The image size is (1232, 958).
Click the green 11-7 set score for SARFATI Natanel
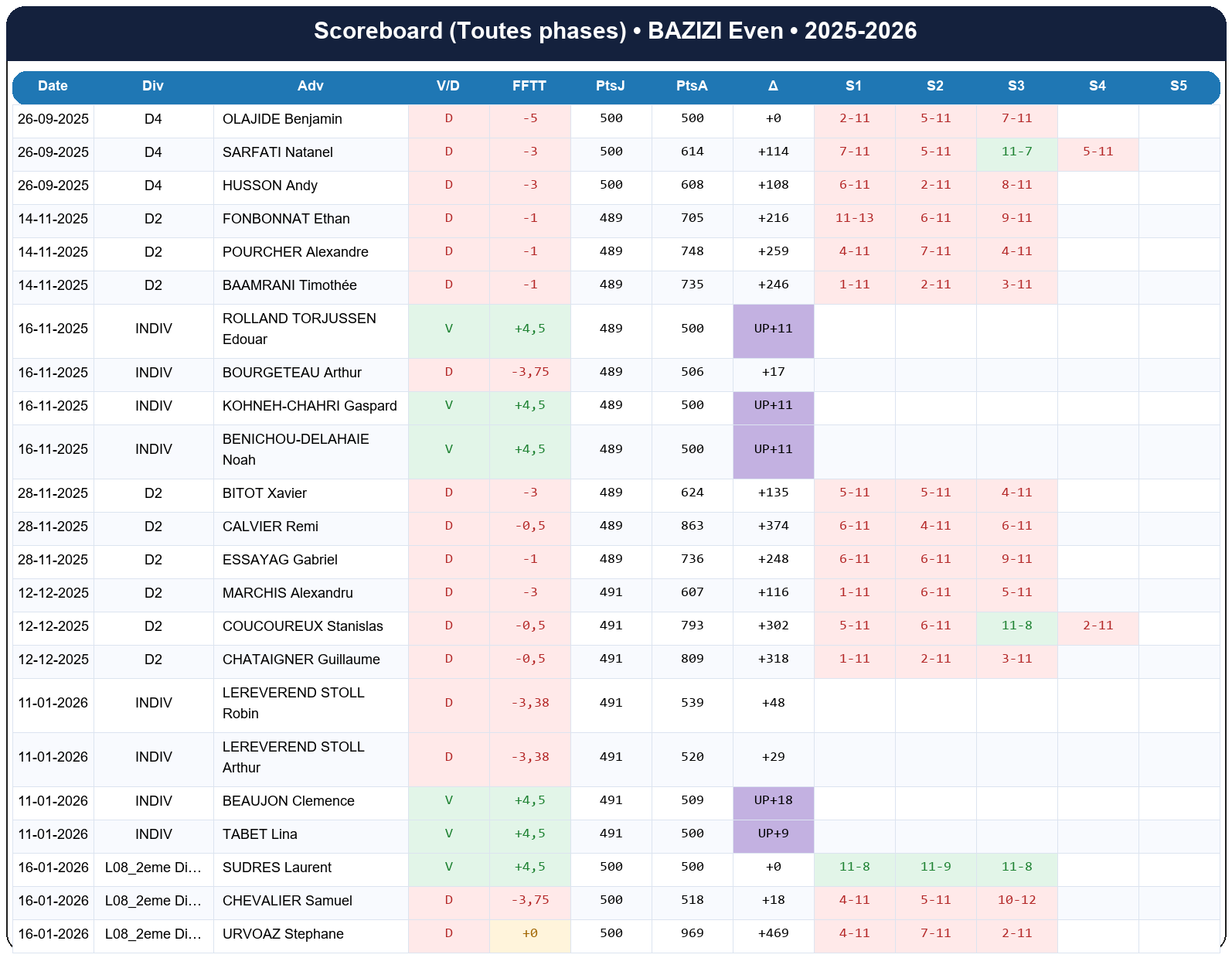1016,152
